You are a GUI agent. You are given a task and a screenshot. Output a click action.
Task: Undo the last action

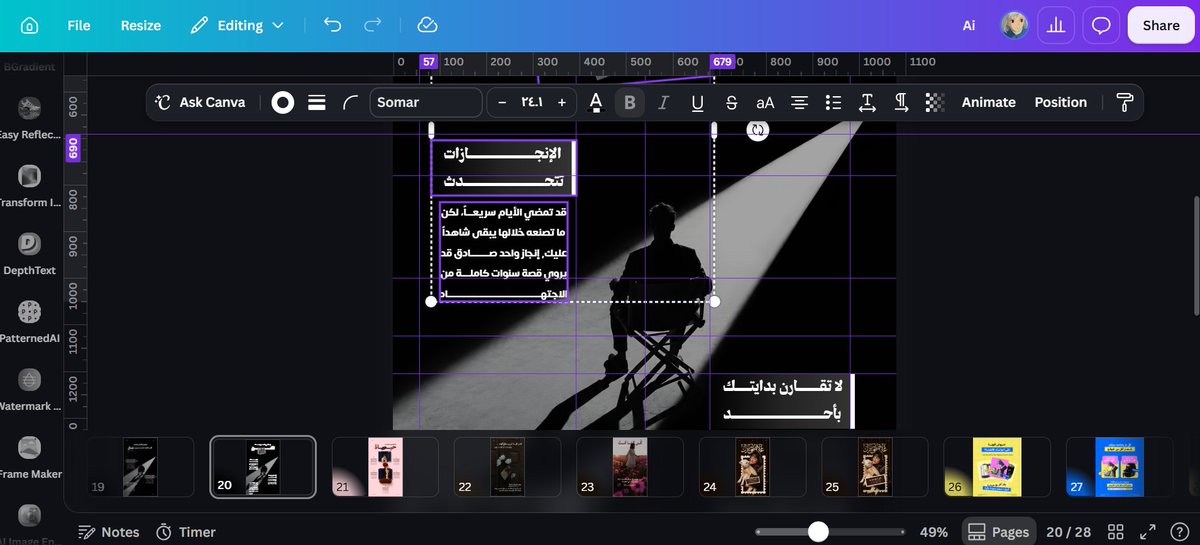click(x=333, y=26)
